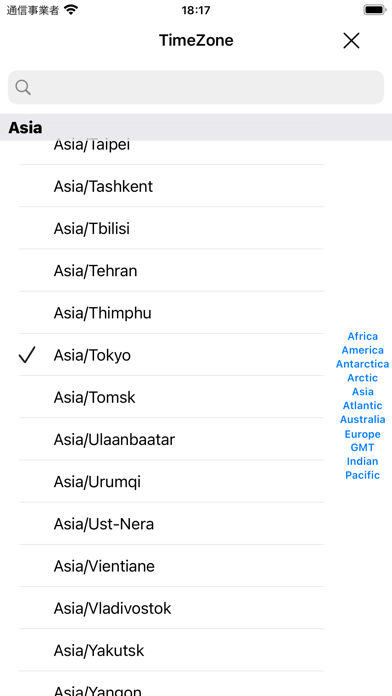
Task: Open GMT section from side index
Action: pyautogui.click(x=363, y=447)
